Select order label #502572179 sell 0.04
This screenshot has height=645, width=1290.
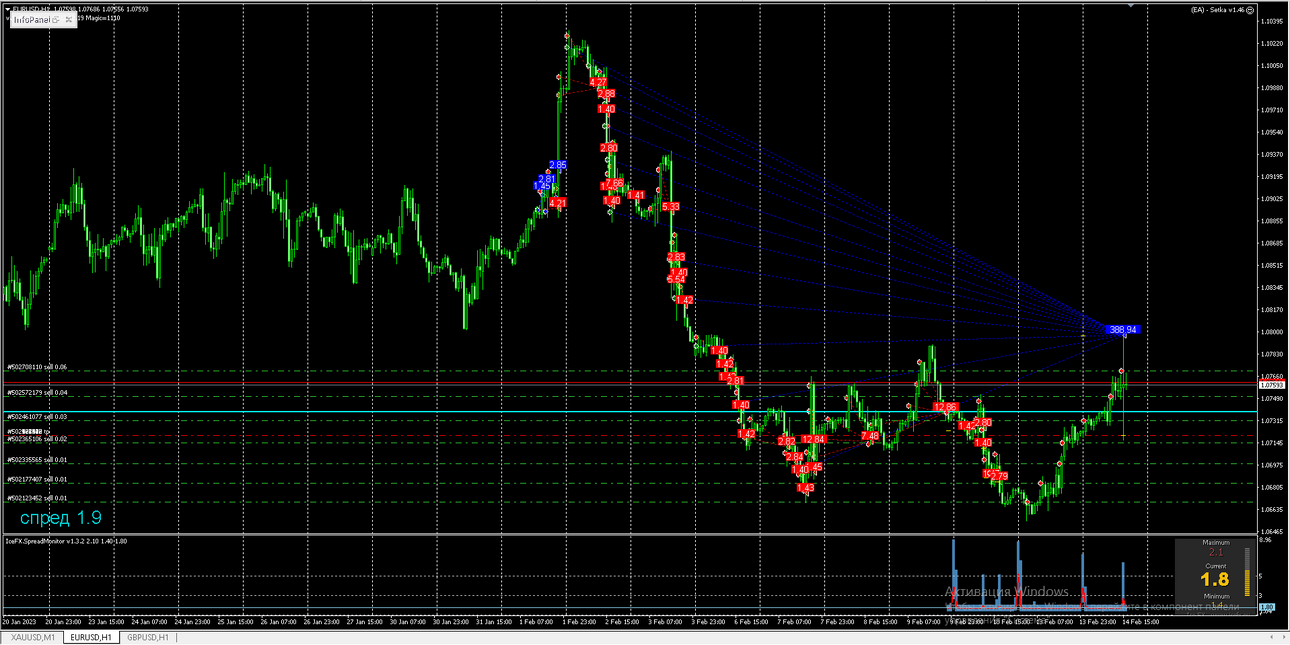pyautogui.click(x=37, y=392)
